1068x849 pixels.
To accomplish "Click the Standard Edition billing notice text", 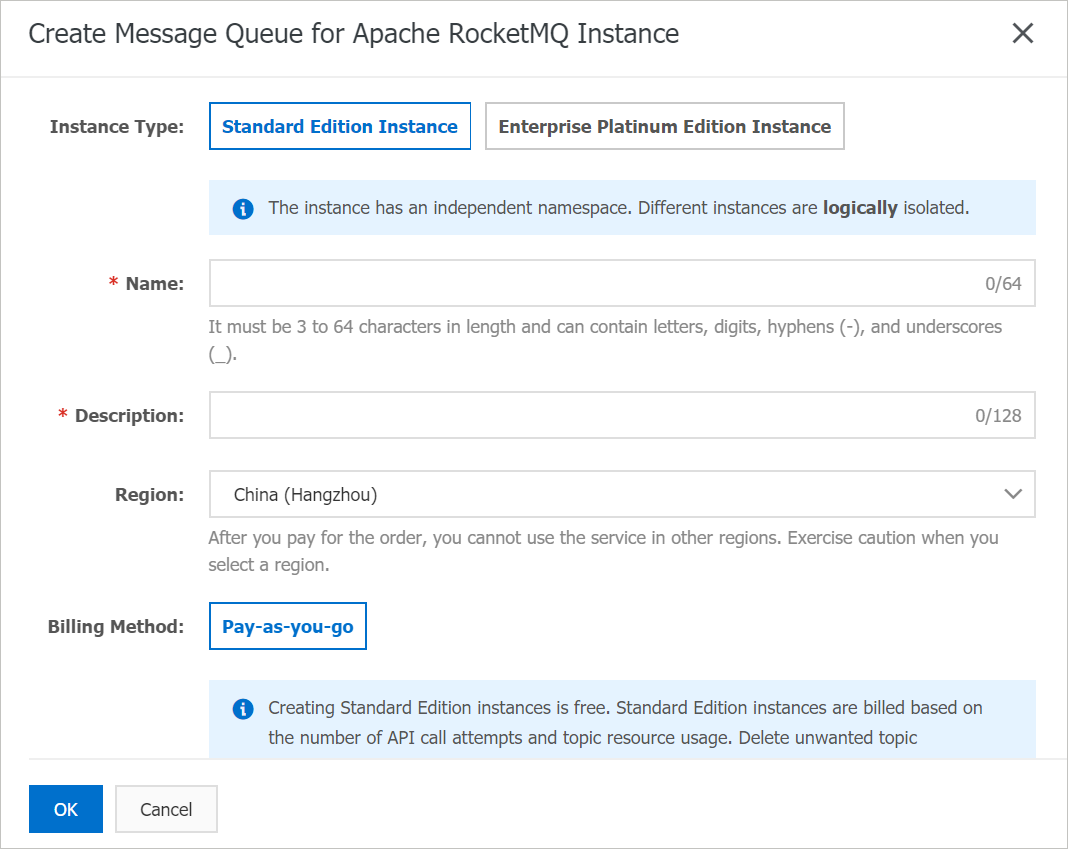I will 625,722.
